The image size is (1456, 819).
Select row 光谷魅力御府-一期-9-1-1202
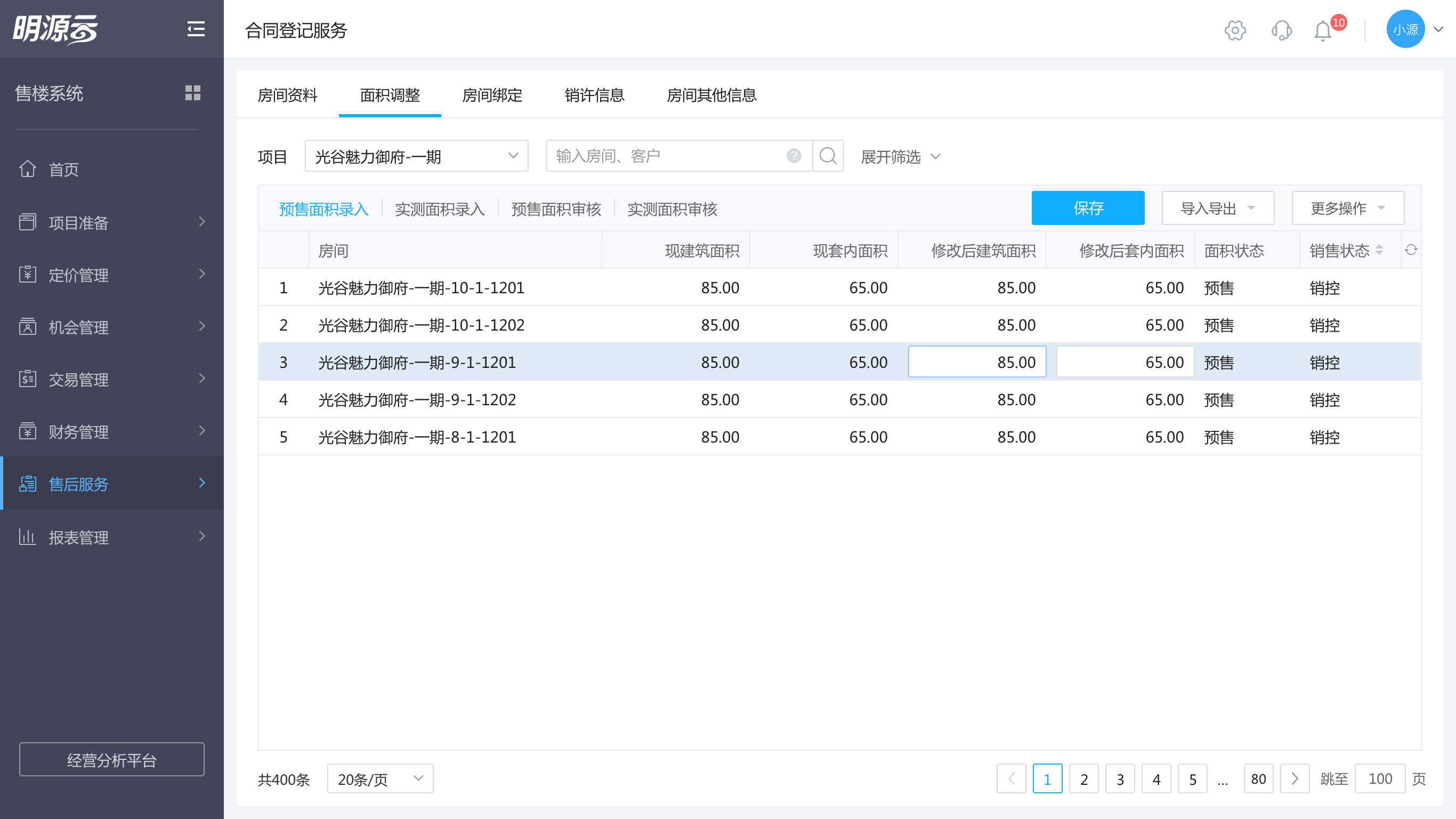point(839,399)
